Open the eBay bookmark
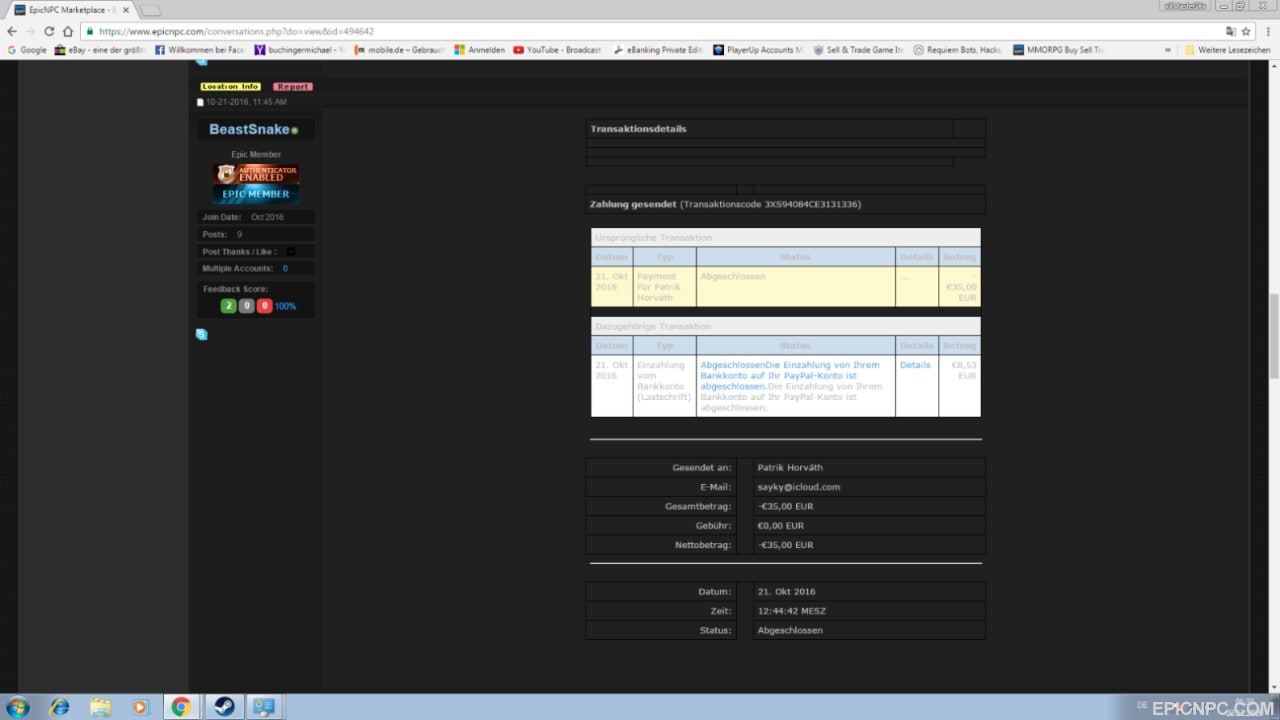Image resolution: width=1280 pixels, height=720 pixels. (x=100, y=49)
